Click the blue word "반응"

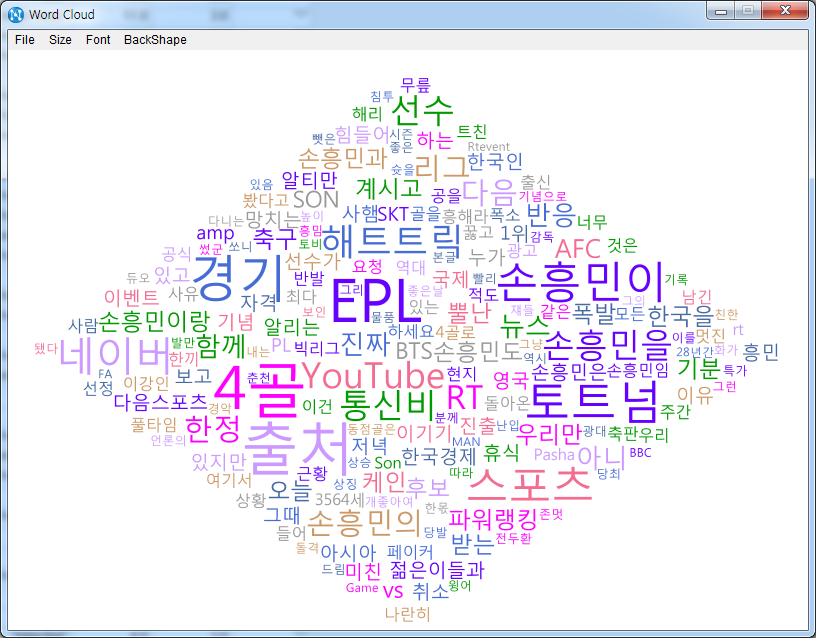point(550,214)
